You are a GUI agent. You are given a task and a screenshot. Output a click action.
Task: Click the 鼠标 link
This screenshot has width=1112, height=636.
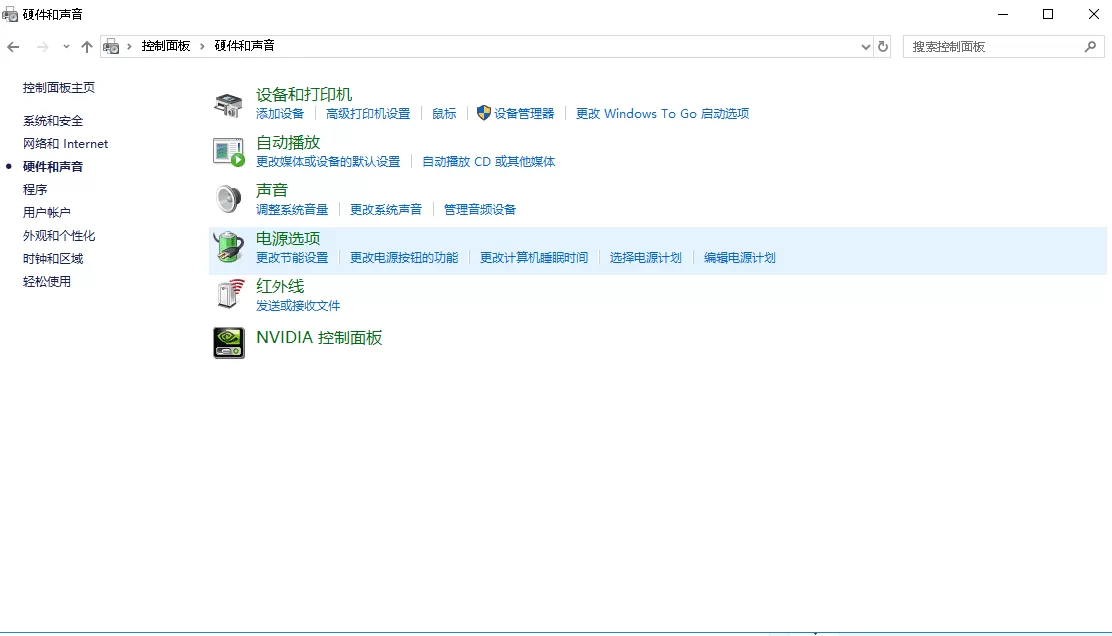444,114
